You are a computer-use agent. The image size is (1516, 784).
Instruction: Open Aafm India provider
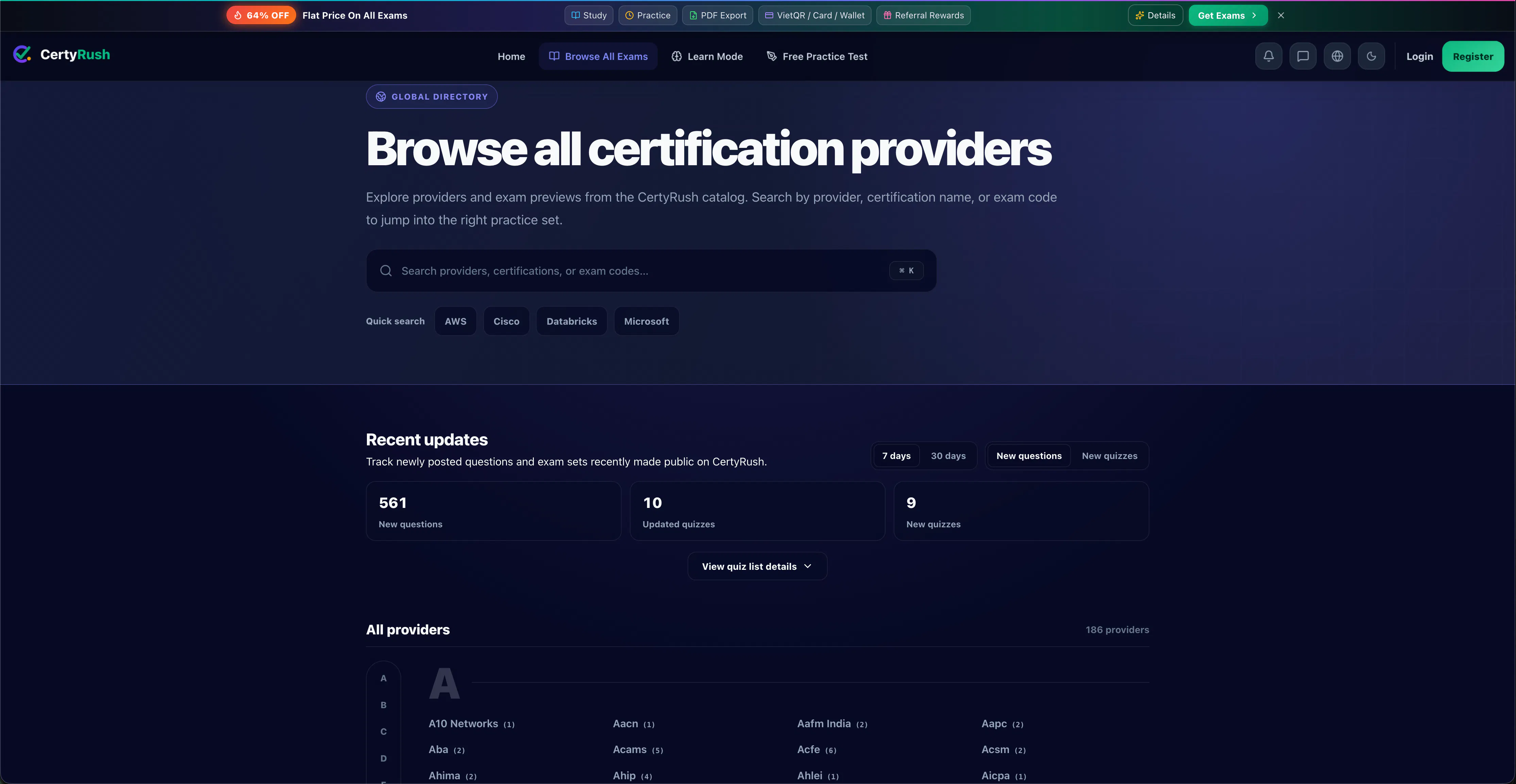tap(832, 724)
